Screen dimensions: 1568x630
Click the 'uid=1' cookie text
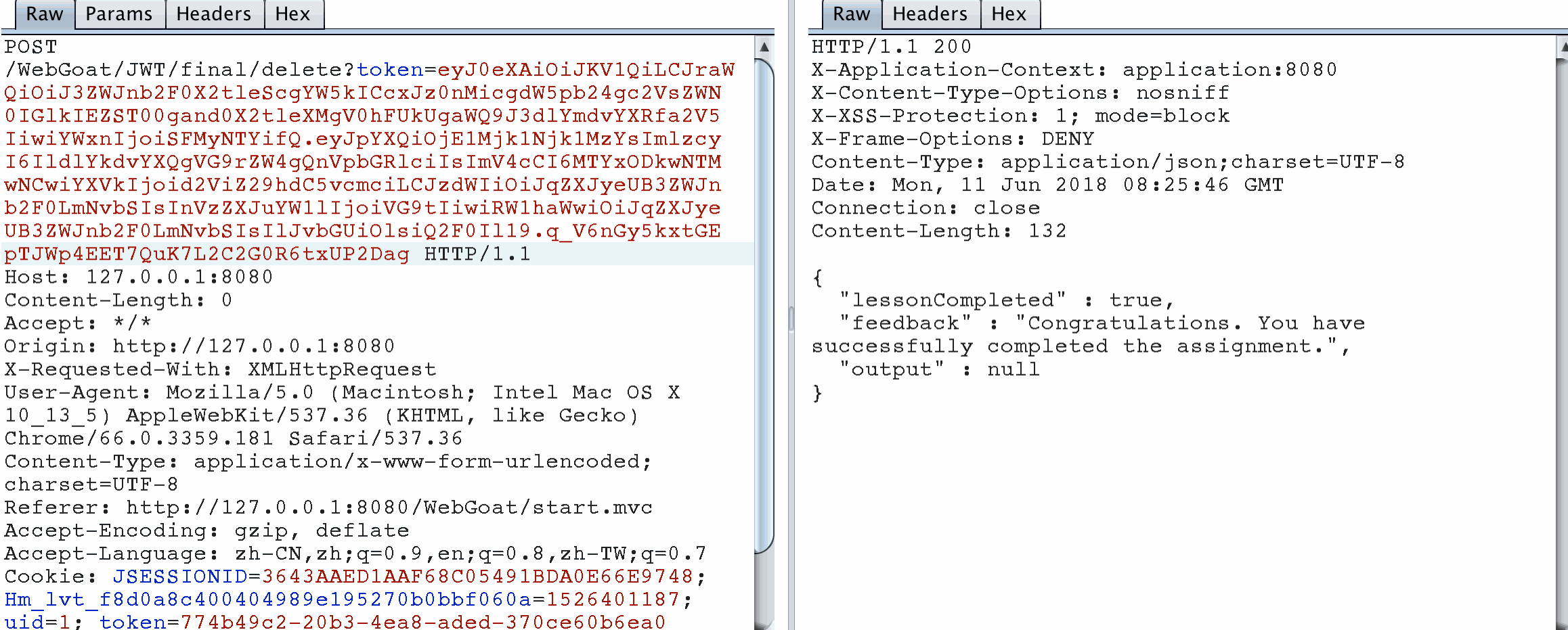pyautogui.click(x=38, y=623)
